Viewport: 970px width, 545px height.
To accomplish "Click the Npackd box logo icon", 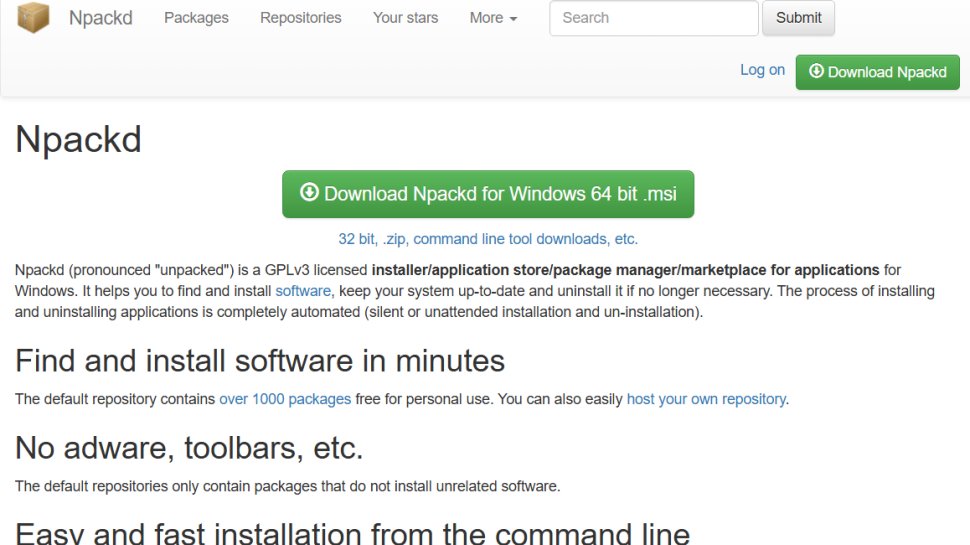I will pos(33,17).
